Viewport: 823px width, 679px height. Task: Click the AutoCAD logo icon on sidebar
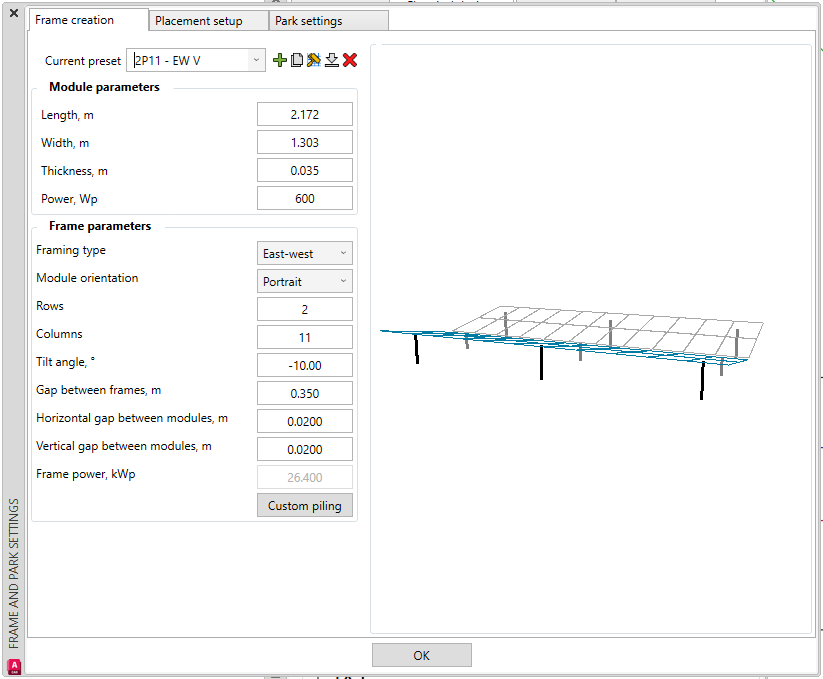tap(14, 666)
